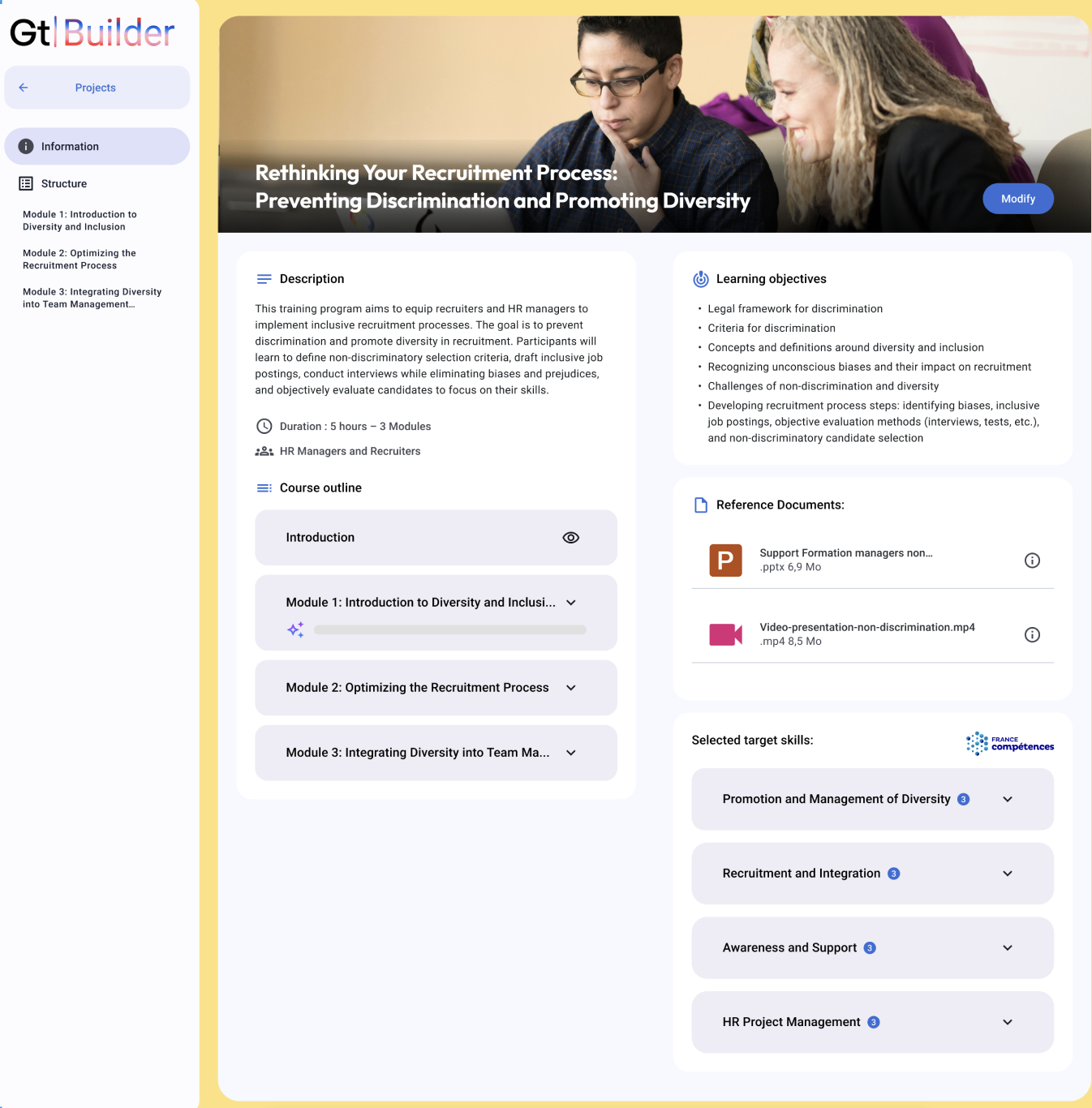Image resolution: width=1092 pixels, height=1108 pixels.
Task: Click the France compétences logo
Action: [x=1009, y=743]
